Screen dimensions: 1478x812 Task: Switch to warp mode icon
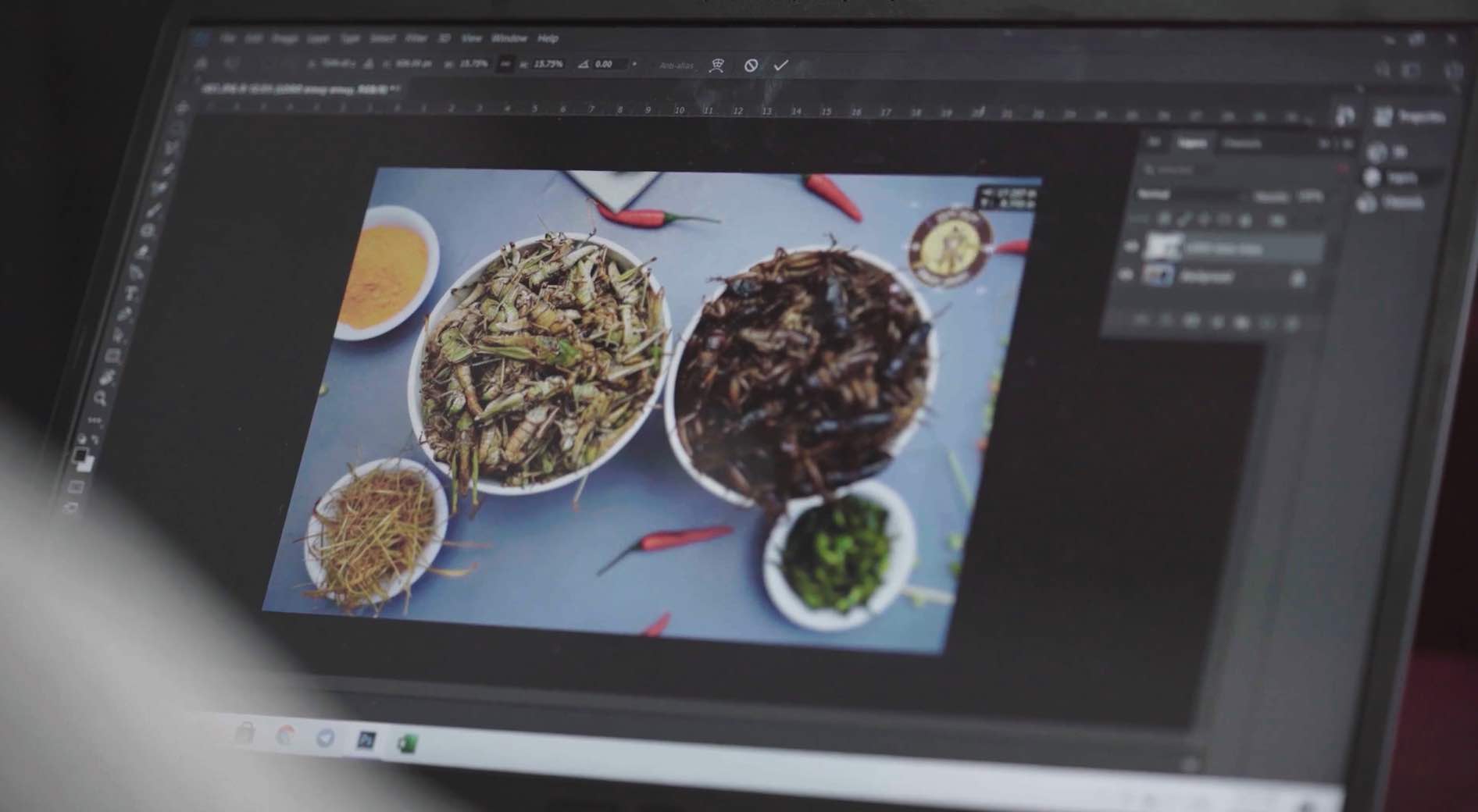716,66
